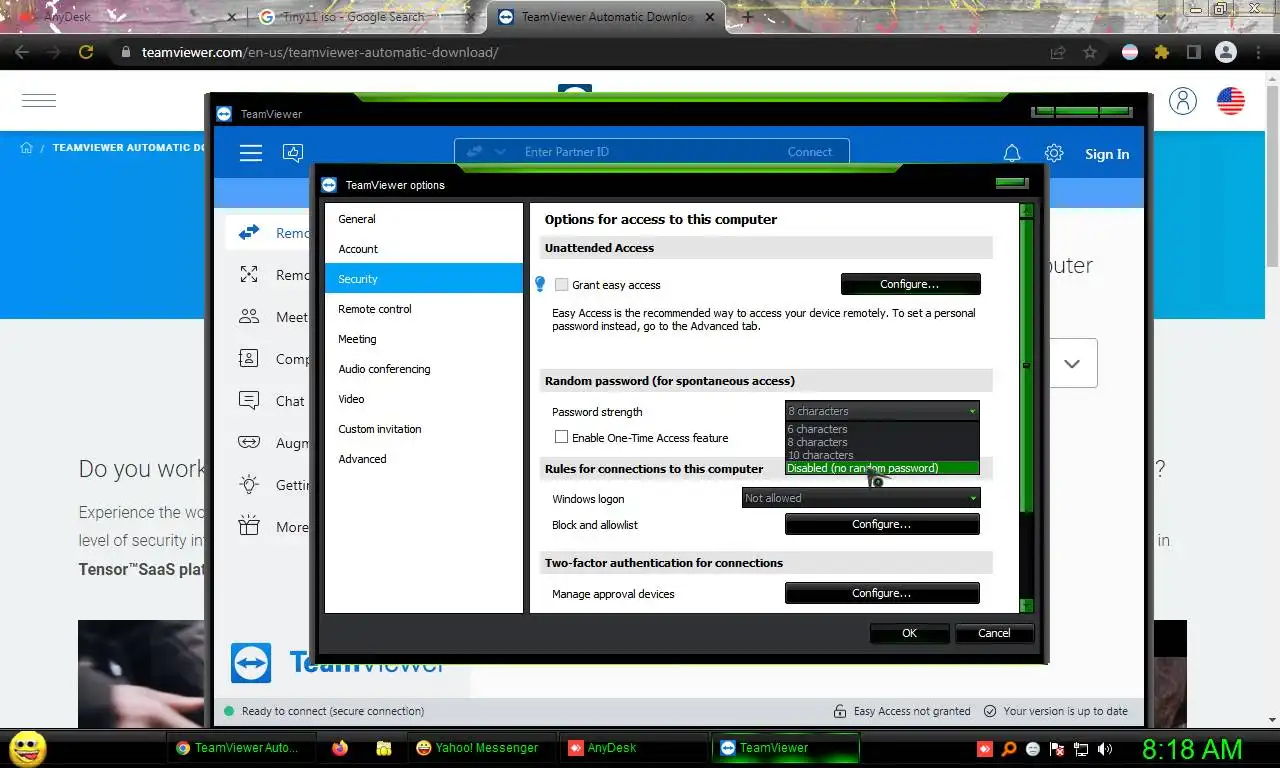Click the US flag language icon on website
Image resolution: width=1280 pixels, height=768 pixels.
[1231, 100]
